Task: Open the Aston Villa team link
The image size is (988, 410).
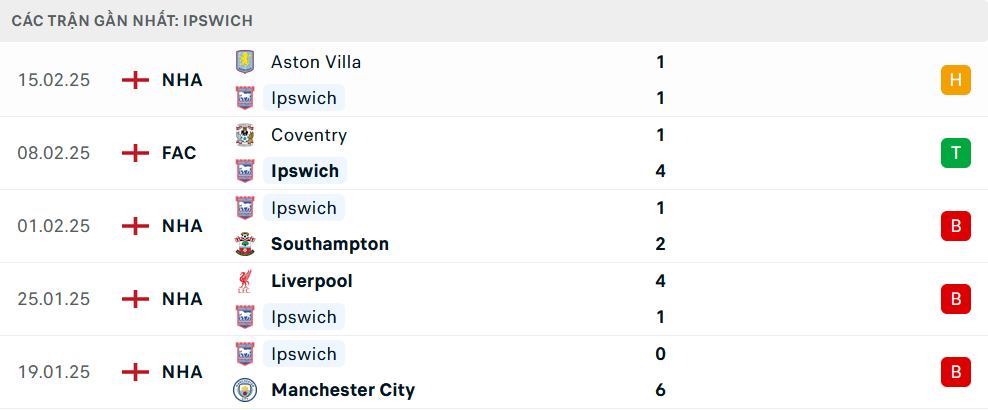Action: [x=316, y=62]
